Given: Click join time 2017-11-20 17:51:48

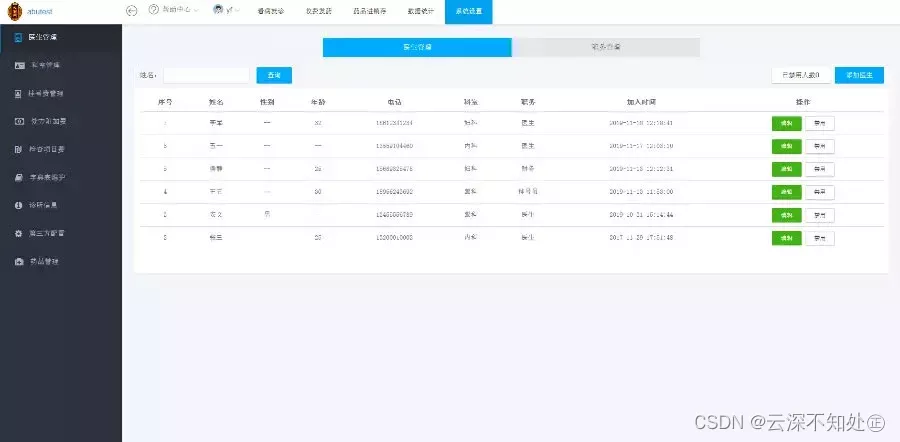Looking at the screenshot, I should [x=641, y=238].
